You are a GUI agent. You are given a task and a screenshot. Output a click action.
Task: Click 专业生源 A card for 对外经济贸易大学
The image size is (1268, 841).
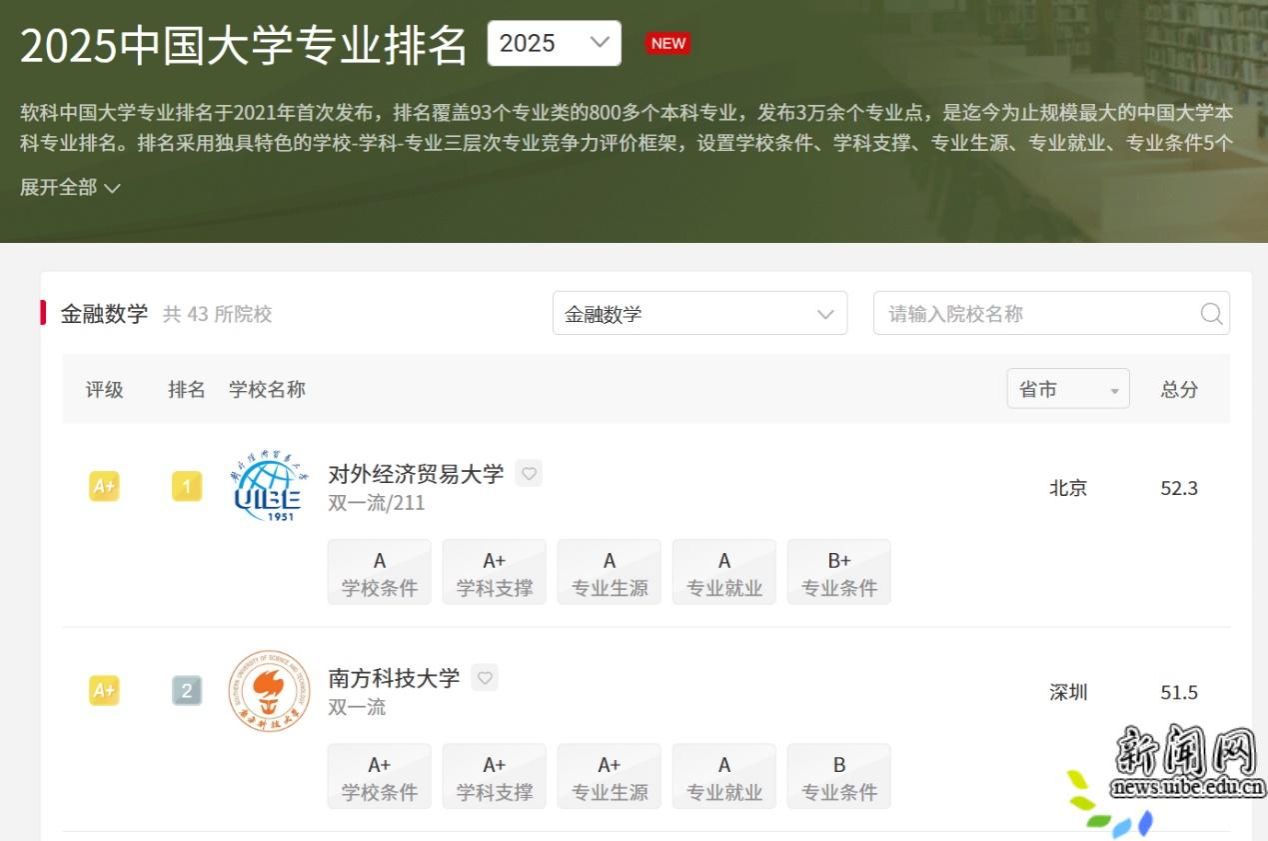[x=610, y=573]
